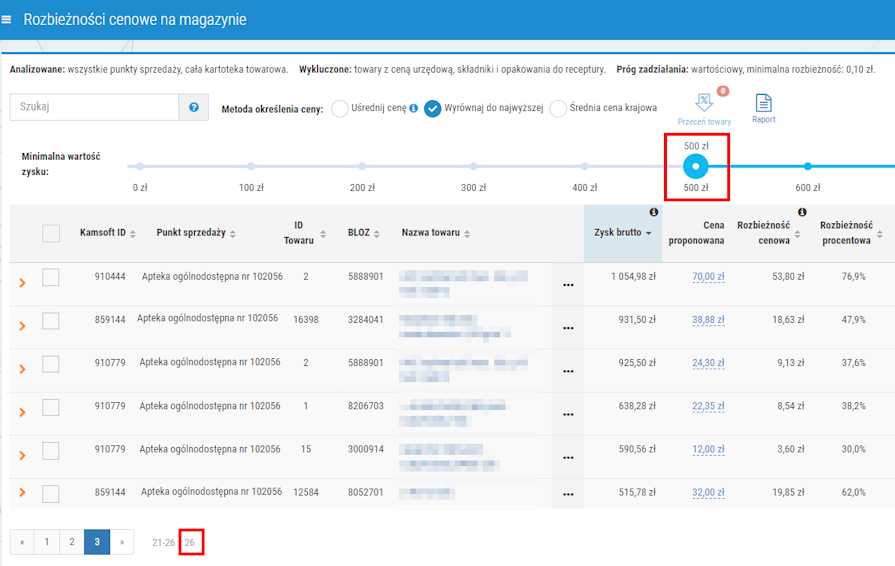Click the proposed price 70,00 zł link

click(x=707, y=277)
